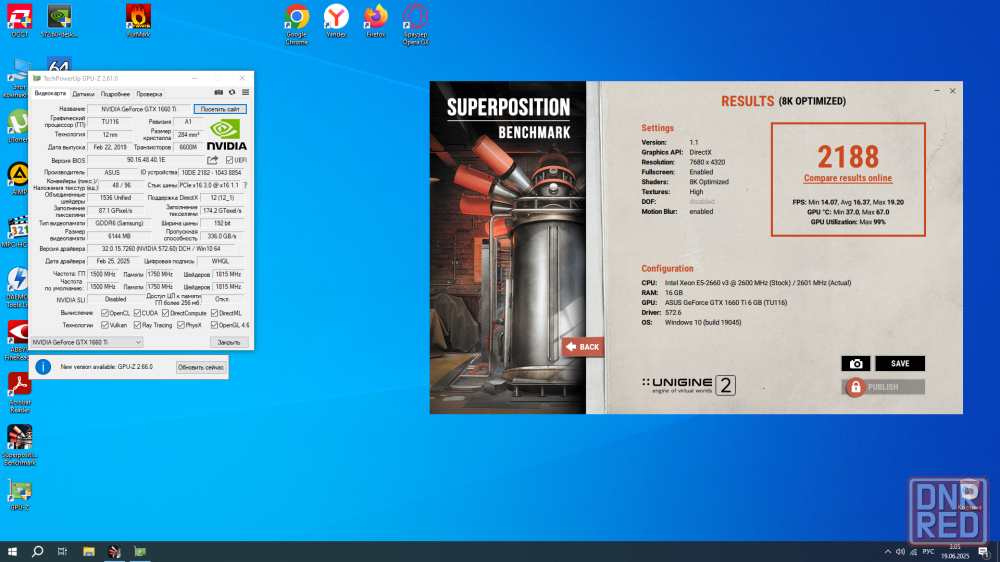Toggle DirectML checkbox

[x=214, y=313]
